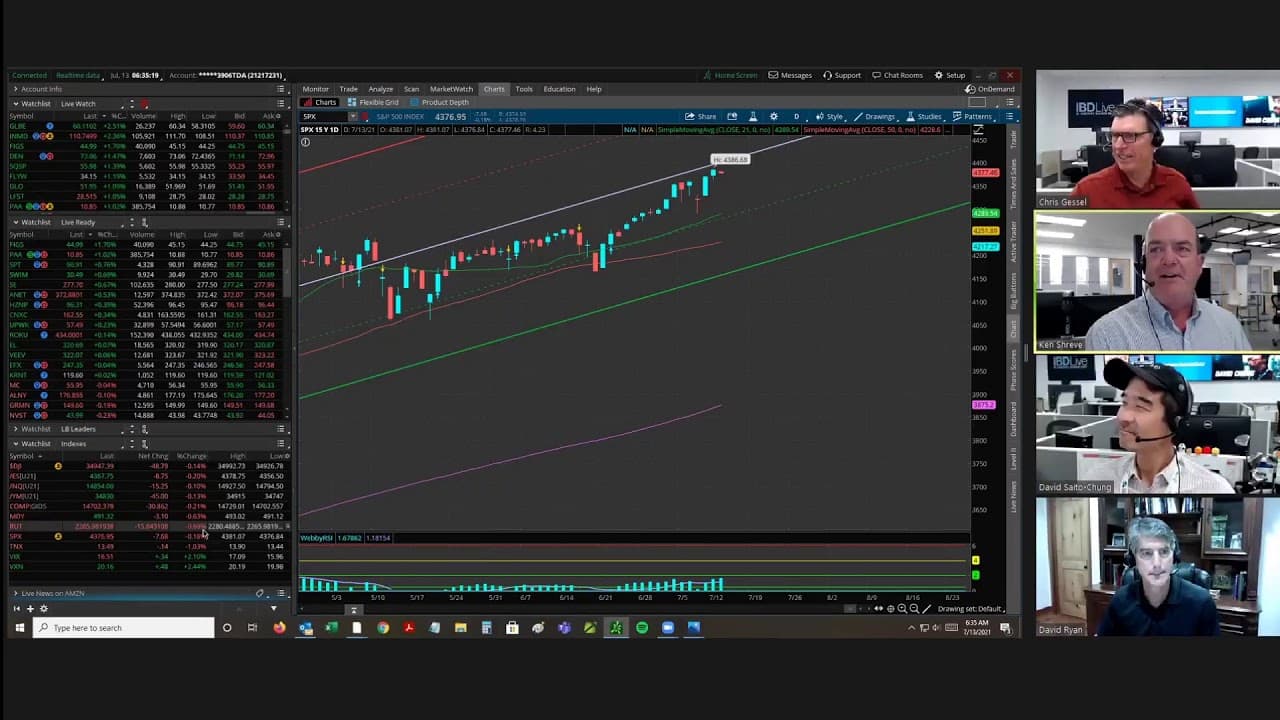Open the Scan tab

click(x=411, y=89)
